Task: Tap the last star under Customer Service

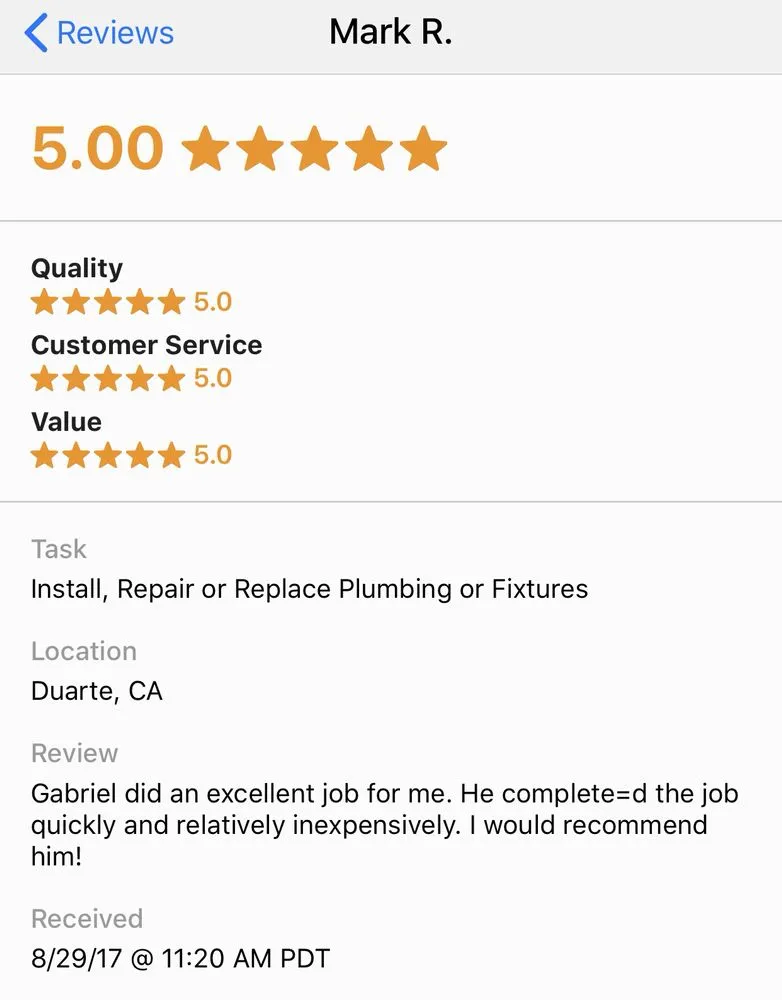Action: pyautogui.click(x=172, y=378)
